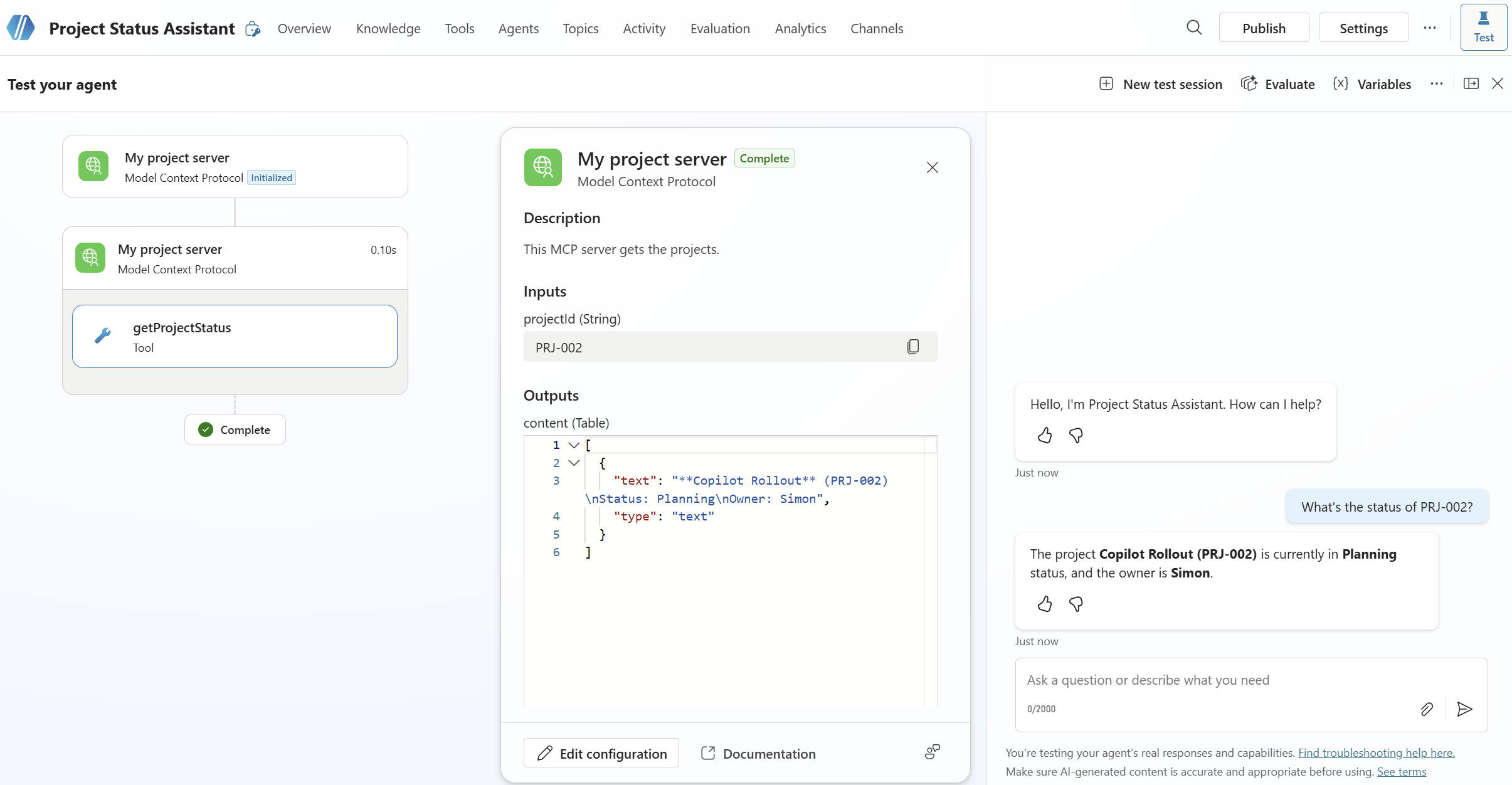
Task: Copy the projectId input value
Action: tap(913, 347)
